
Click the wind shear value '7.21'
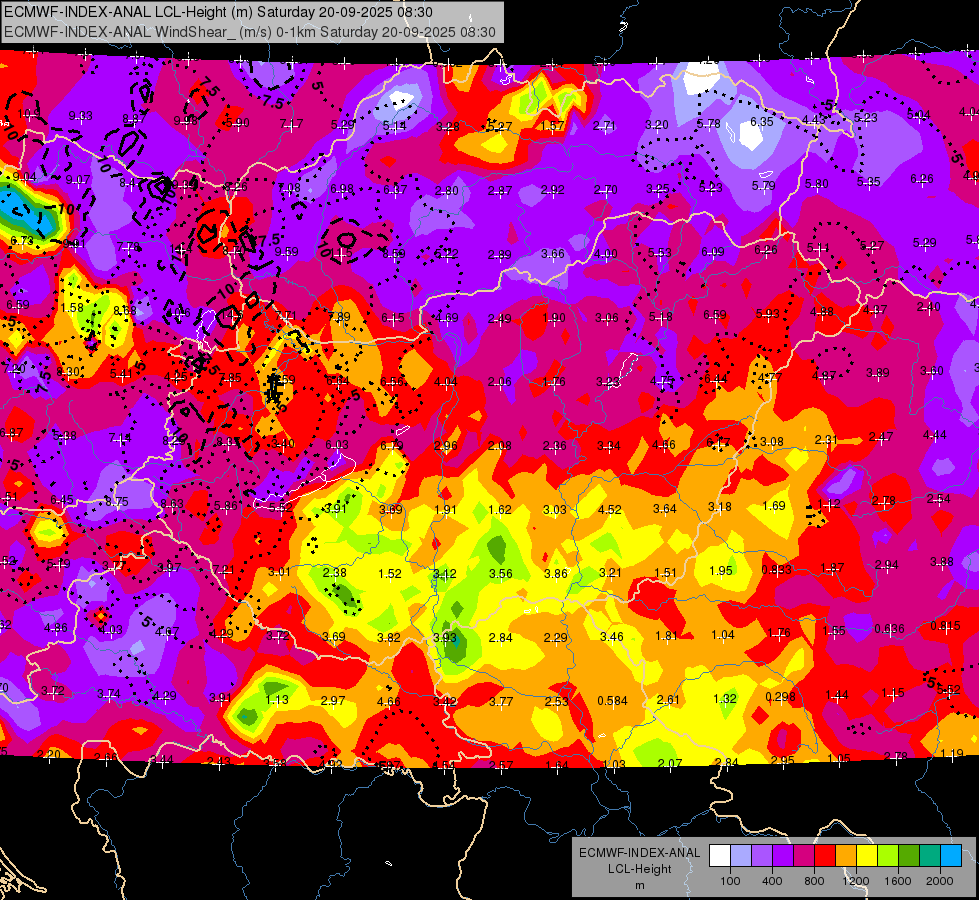point(224,570)
